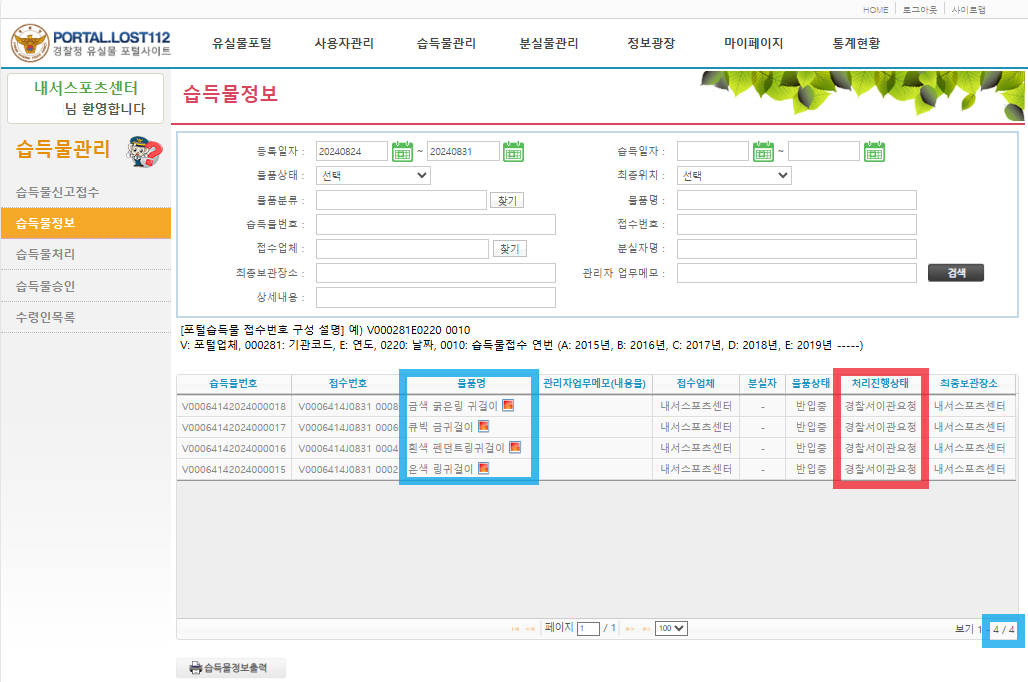The image size is (1028, 682).
Task: Open calendar for 등록일자 end date
Action: (x=513, y=152)
